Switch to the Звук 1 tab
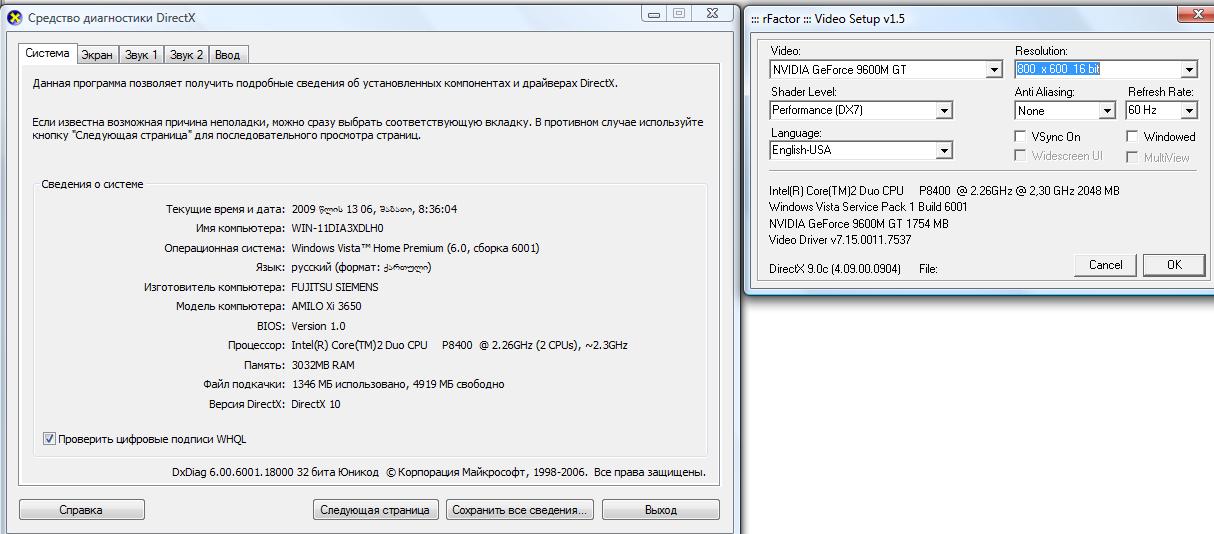The width and height of the screenshot is (1214, 534). pyautogui.click(x=141, y=55)
